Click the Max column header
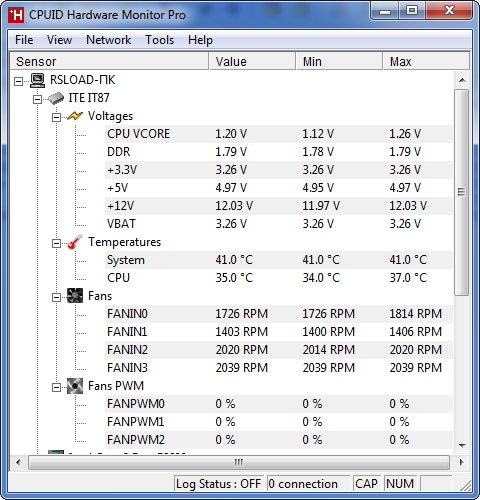Viewport: 480px width, 500px height. pos(426,61)
